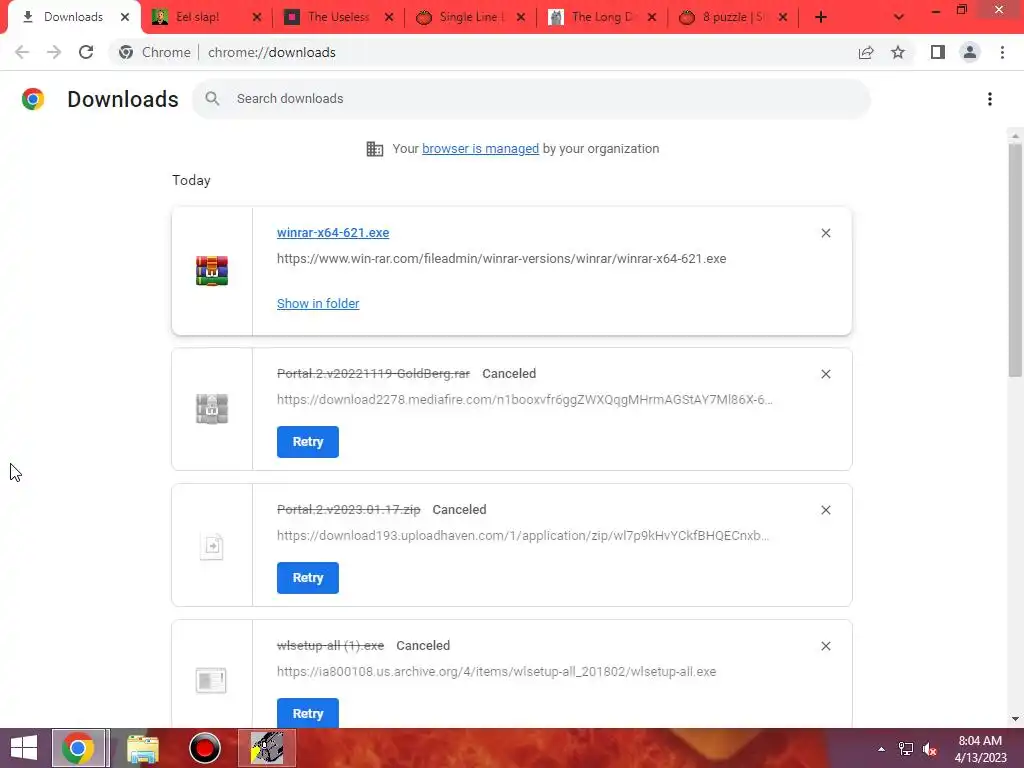This screenshot has width=1024, height=768.
Task: Click the archive.org wlsetup URL text
Action: 496,671
